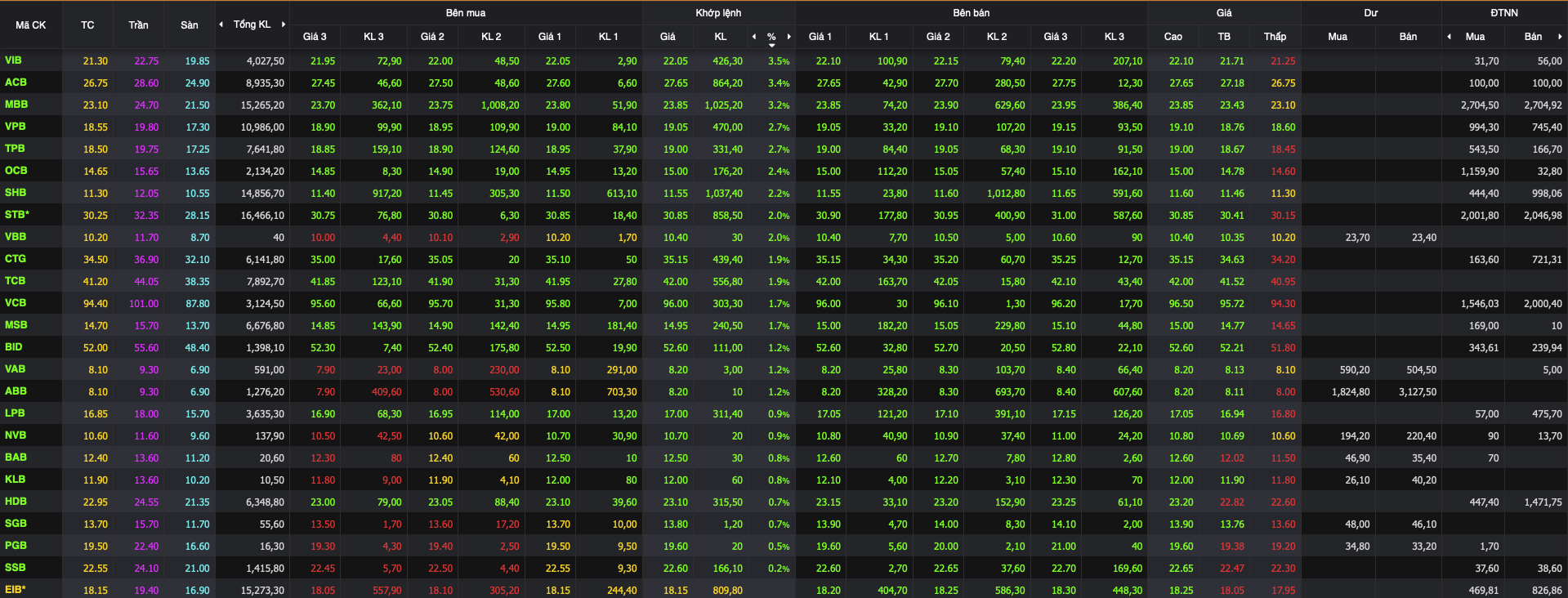Screen dimensions: 1568x598
Task: Click the left arrow beside the % header
Action: pyautogui.click(x=754, y=37)
